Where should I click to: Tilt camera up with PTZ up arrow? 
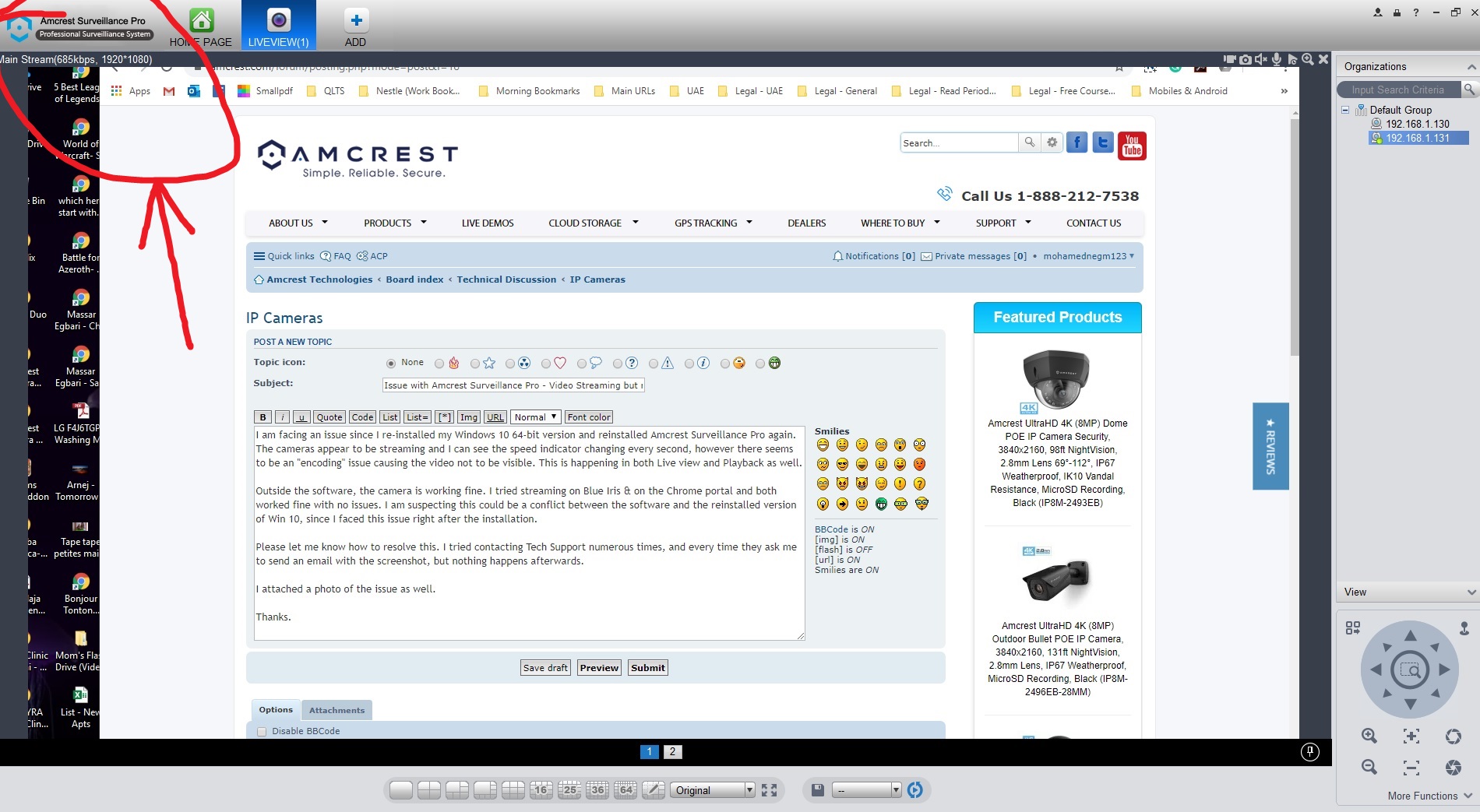1410,634
